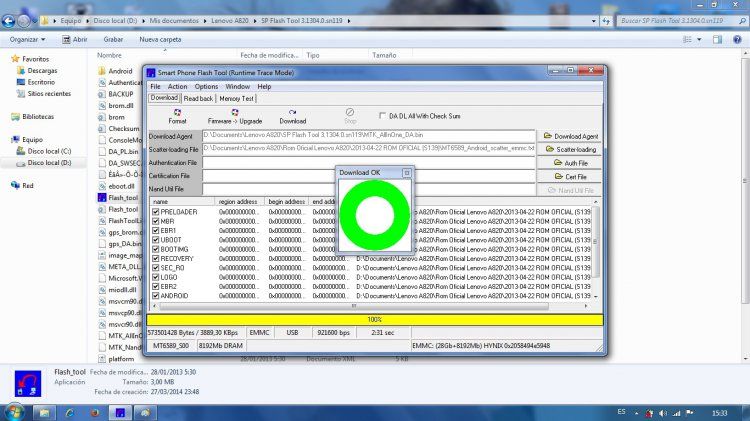Click Internet Explorer taskbar icon
This screenshot has width=750, height=421.
70,412
